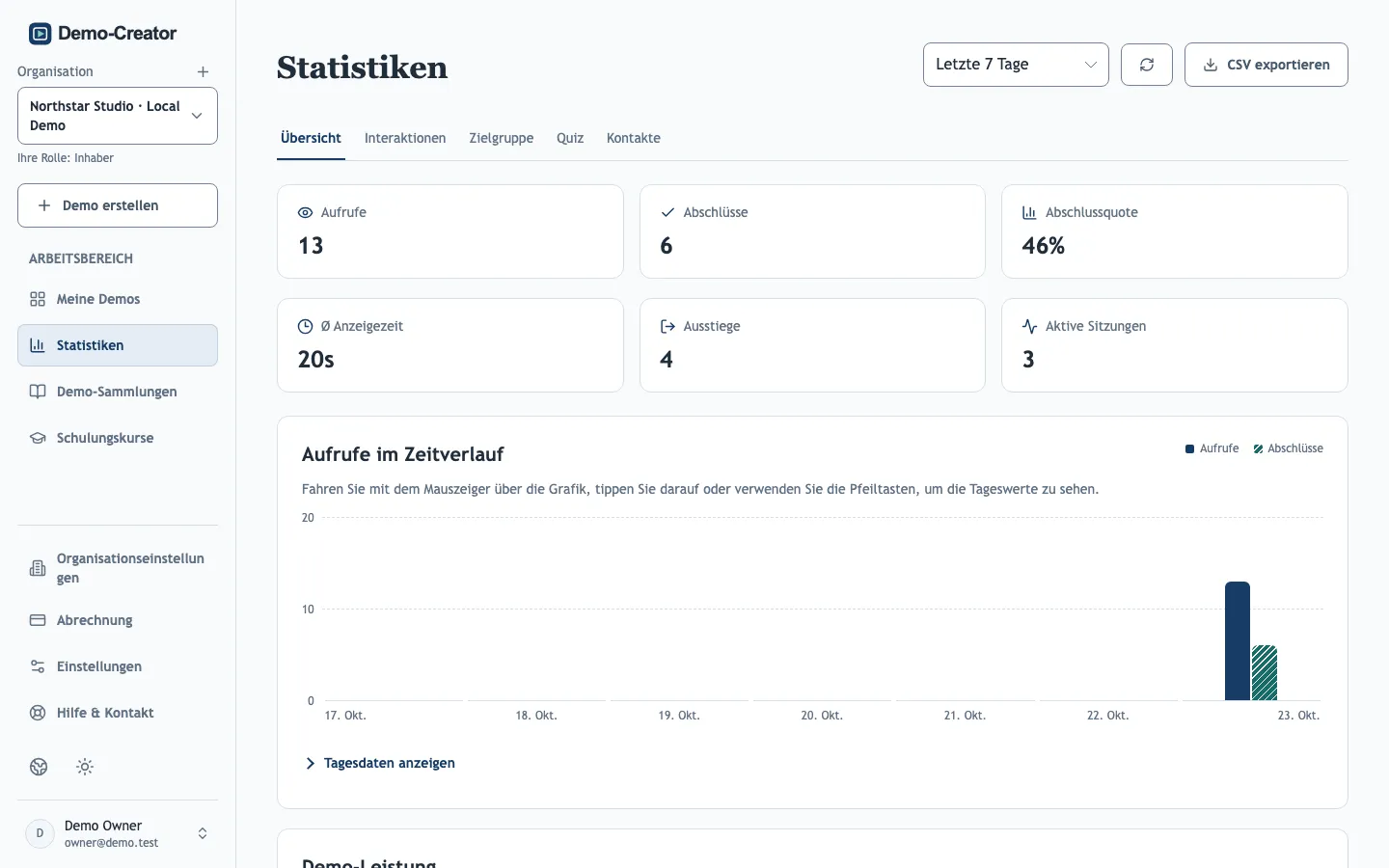Click the exit icon on the Ausstiege card
This screenshot has height=868, width=1389.
(x=667, y=326)
